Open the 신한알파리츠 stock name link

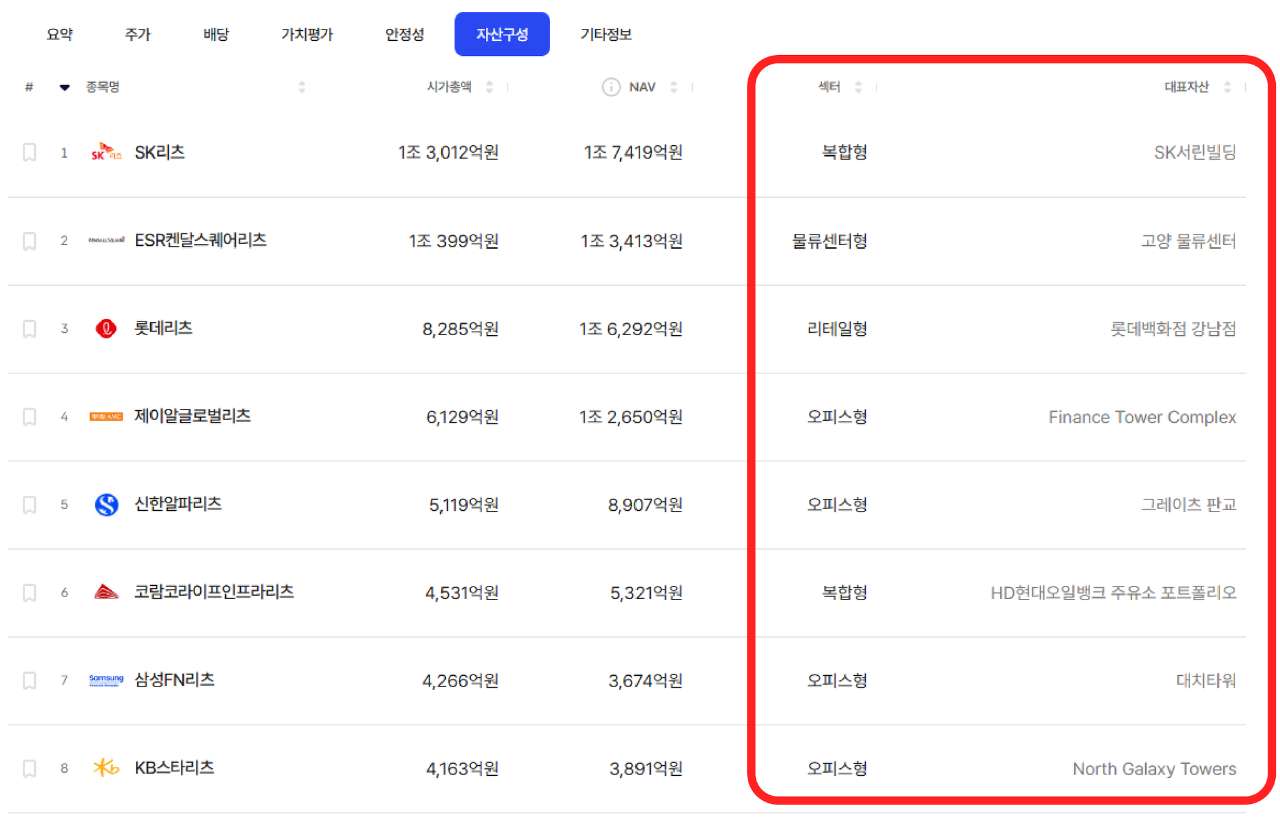click(178, 505)
